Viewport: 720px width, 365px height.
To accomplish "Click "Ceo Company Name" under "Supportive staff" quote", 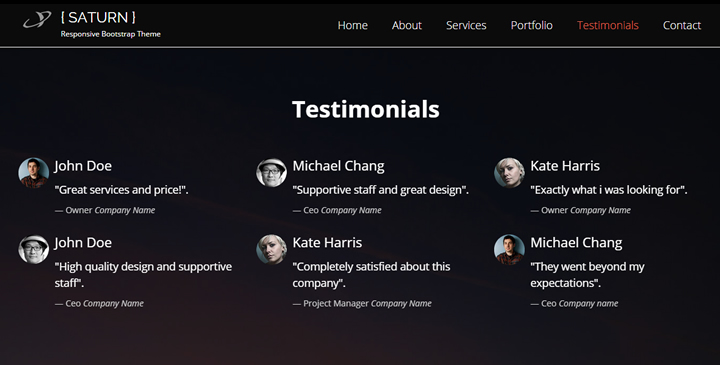I will pyautogui.click(x=337, y=210).
